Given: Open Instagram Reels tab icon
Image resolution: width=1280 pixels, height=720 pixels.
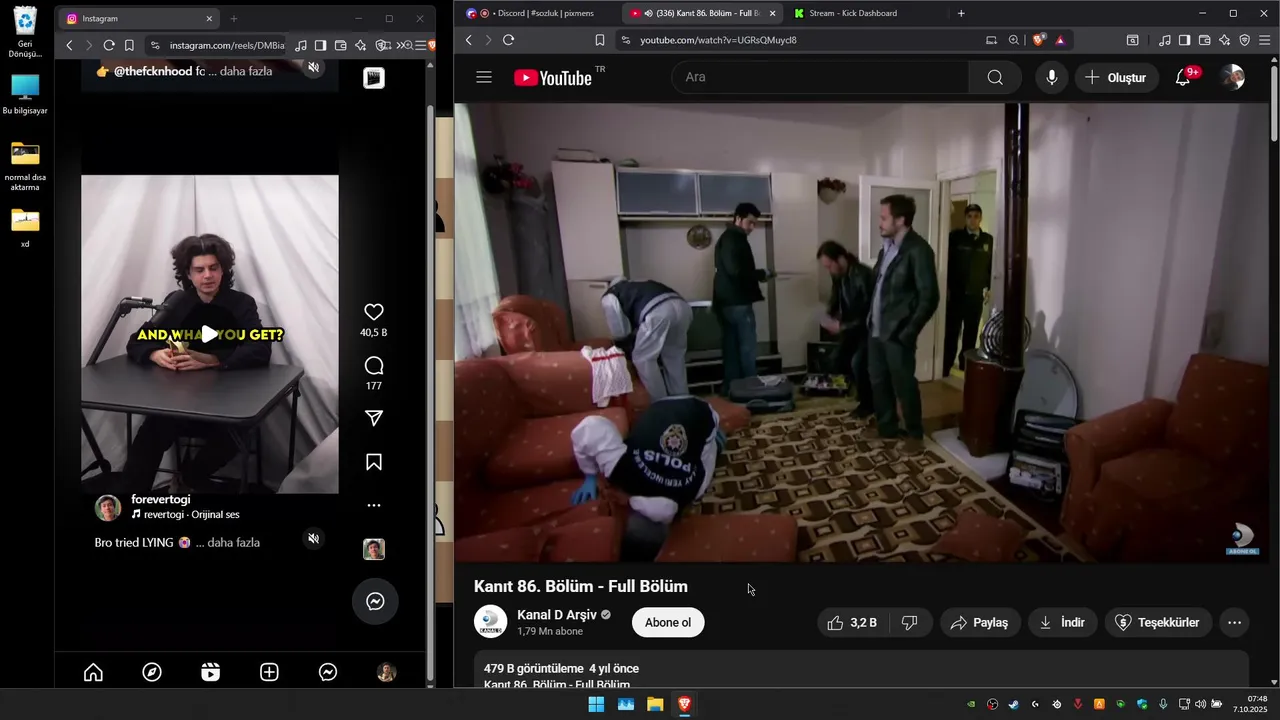Looking at the screenshot, I should [x=210, y=673].
